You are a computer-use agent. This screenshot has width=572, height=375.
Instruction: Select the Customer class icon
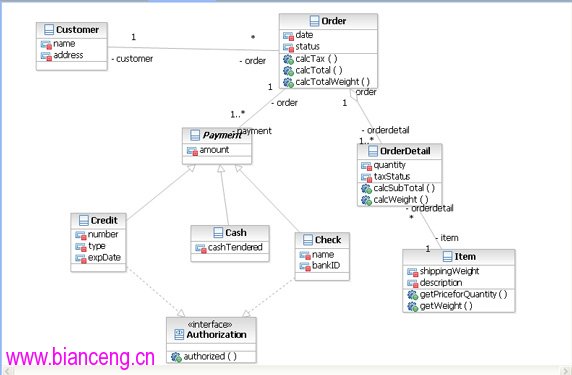coord(49,30)
